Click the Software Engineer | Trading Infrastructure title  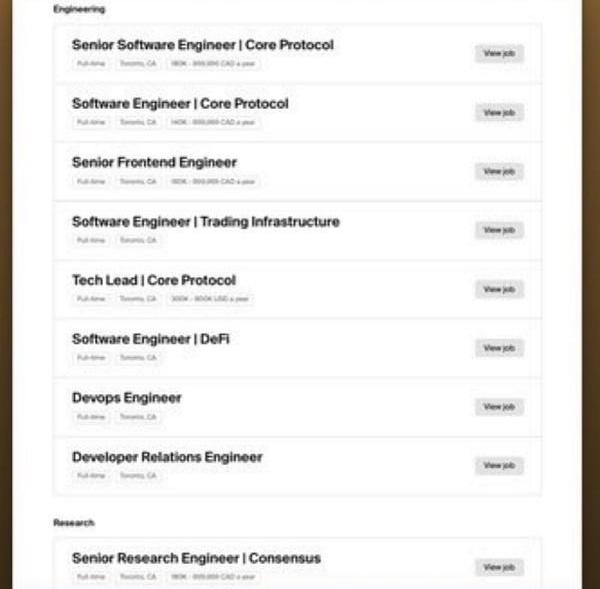(x=205, y=221)
